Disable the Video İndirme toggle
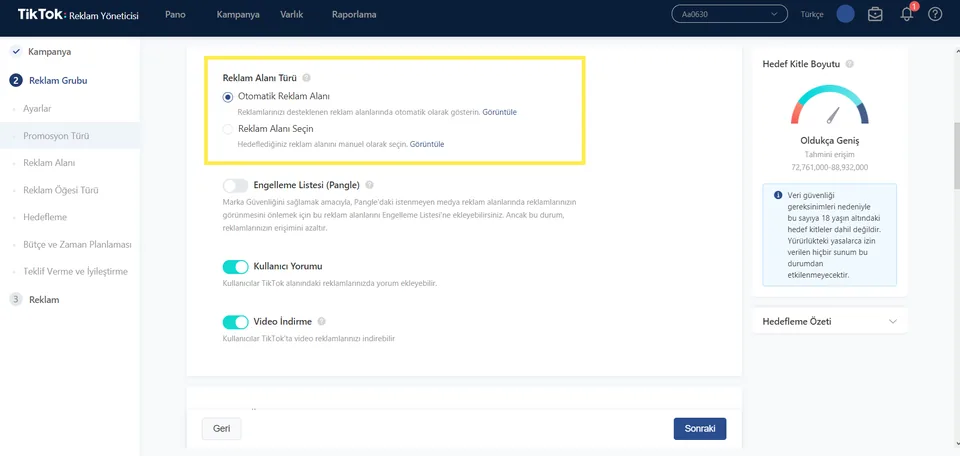Screen dimensions: 960x456 click(x=236, y=322)
